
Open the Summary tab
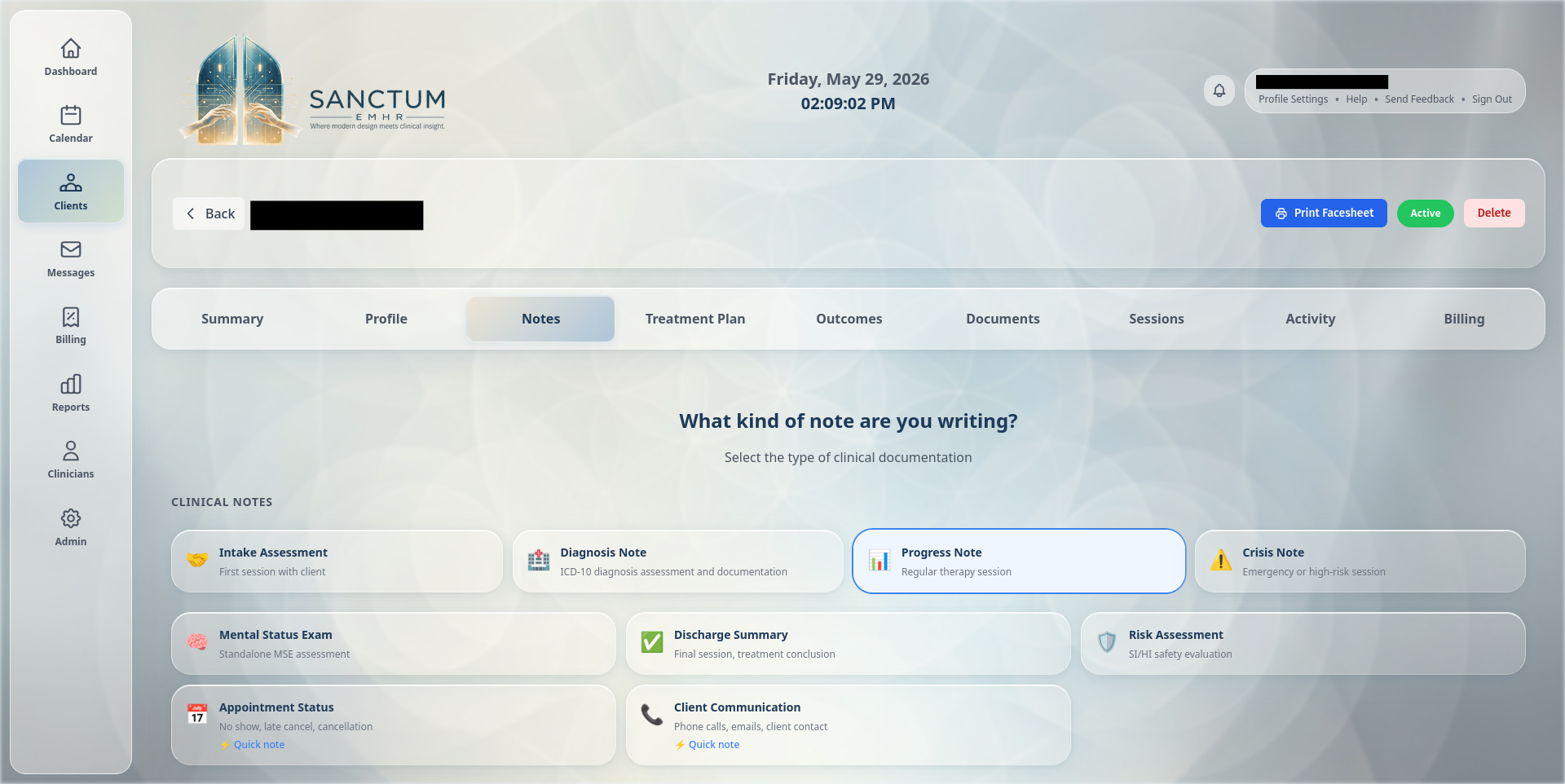pos(232,319)
